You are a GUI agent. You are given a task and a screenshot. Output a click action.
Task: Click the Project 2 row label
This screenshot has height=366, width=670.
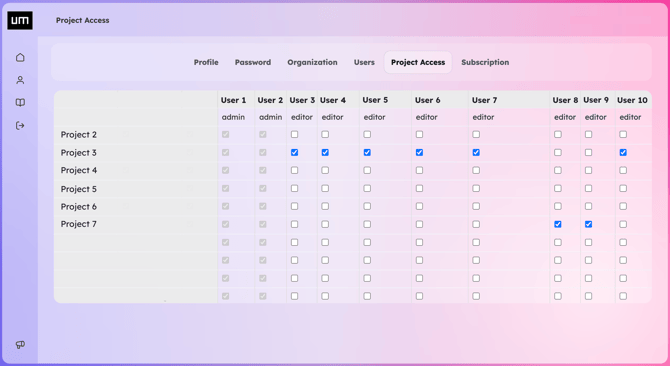coord(79,135)
